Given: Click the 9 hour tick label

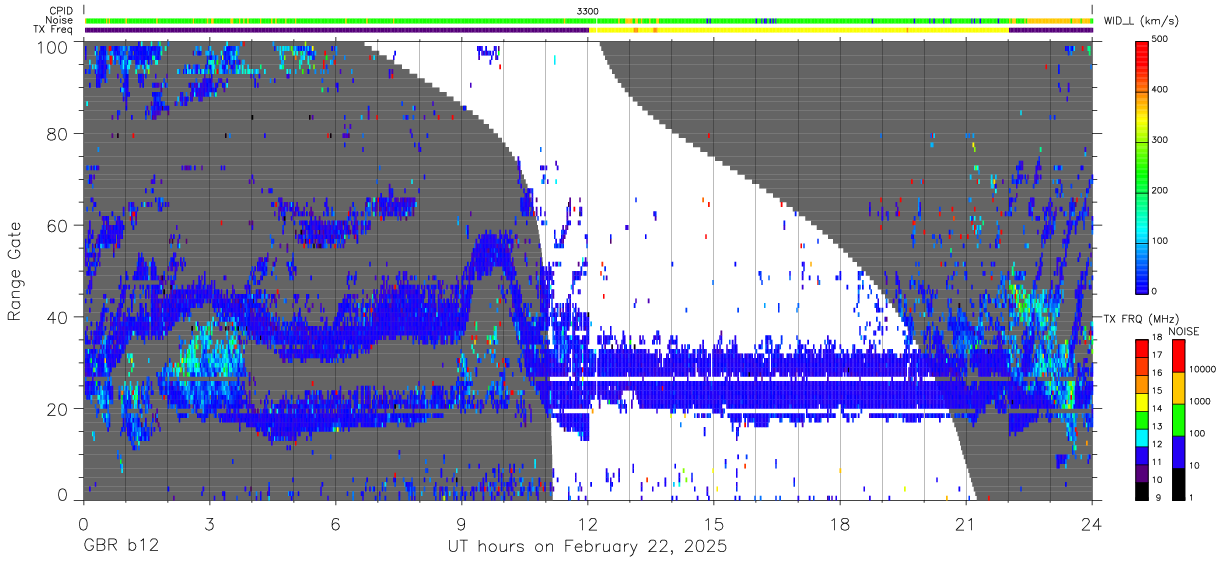Looking at the screenshot, I should pyautogui.click(x=461, y=523).
